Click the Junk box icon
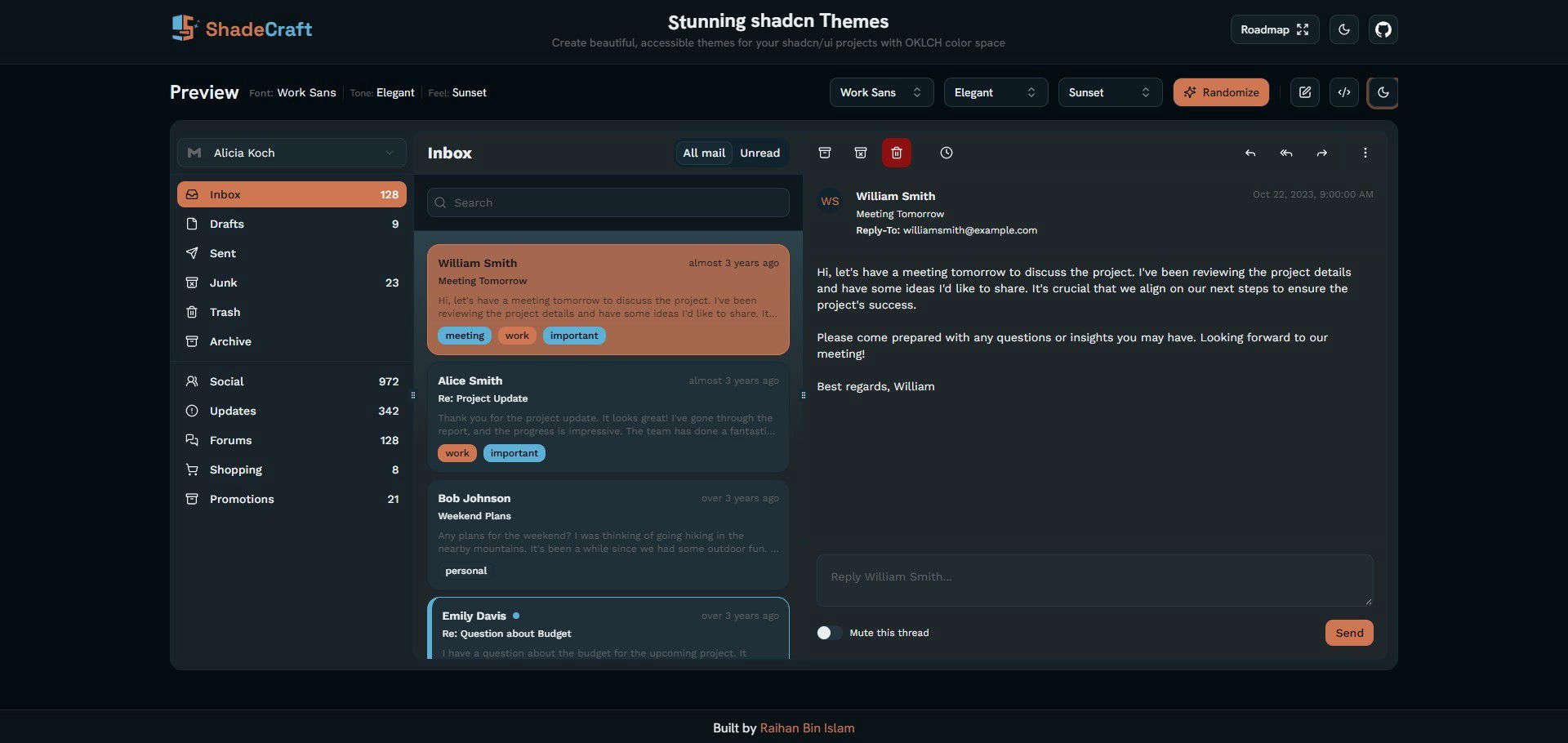The width and height of the screenshot is (1568, 743). click(x=192, y=283)
